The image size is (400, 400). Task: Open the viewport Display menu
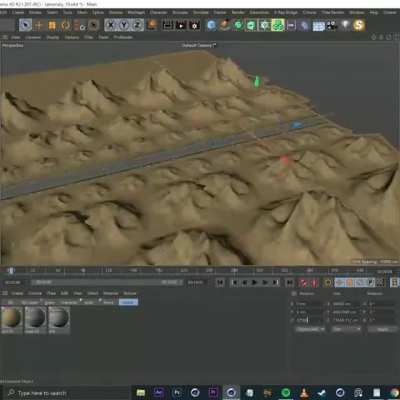pos(53,37)
